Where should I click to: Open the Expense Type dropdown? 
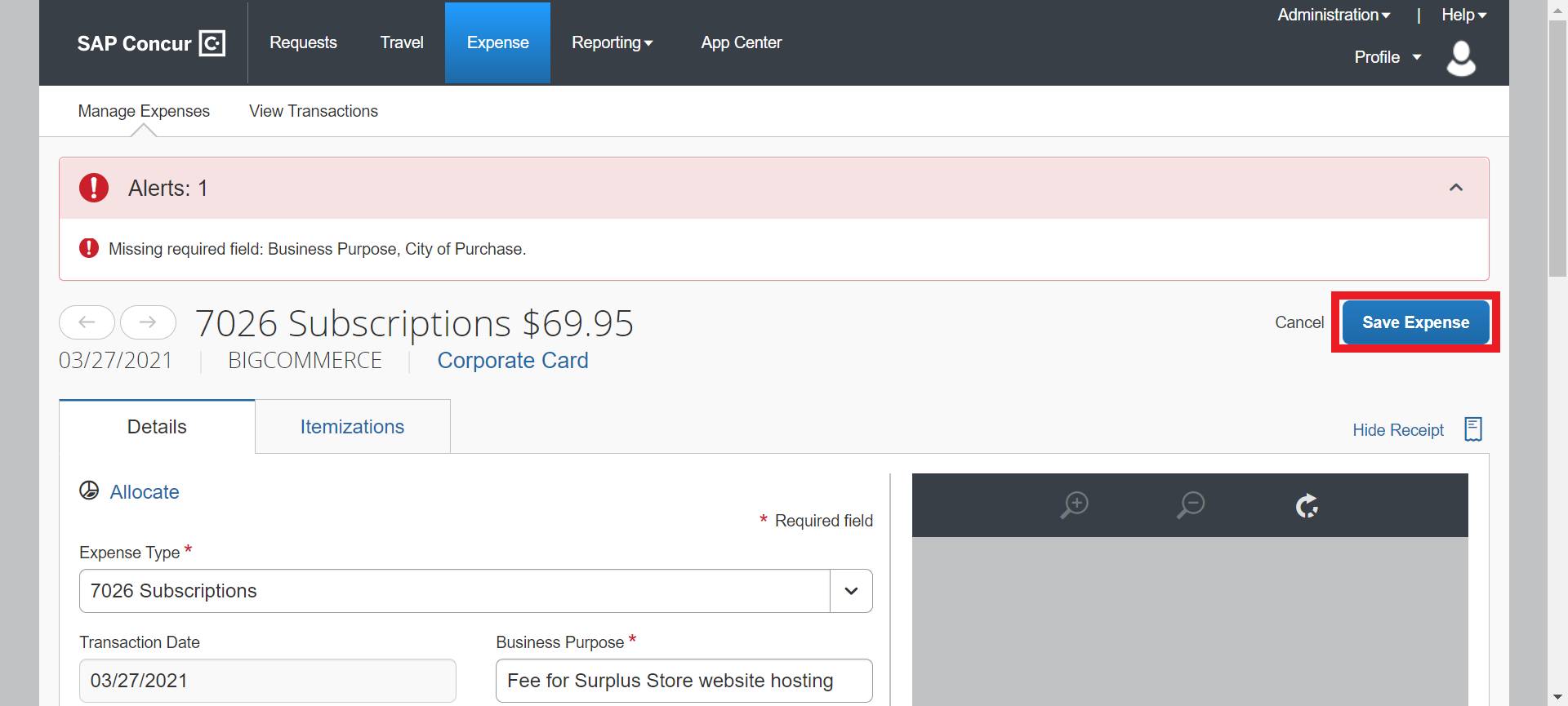pos(851,591)
